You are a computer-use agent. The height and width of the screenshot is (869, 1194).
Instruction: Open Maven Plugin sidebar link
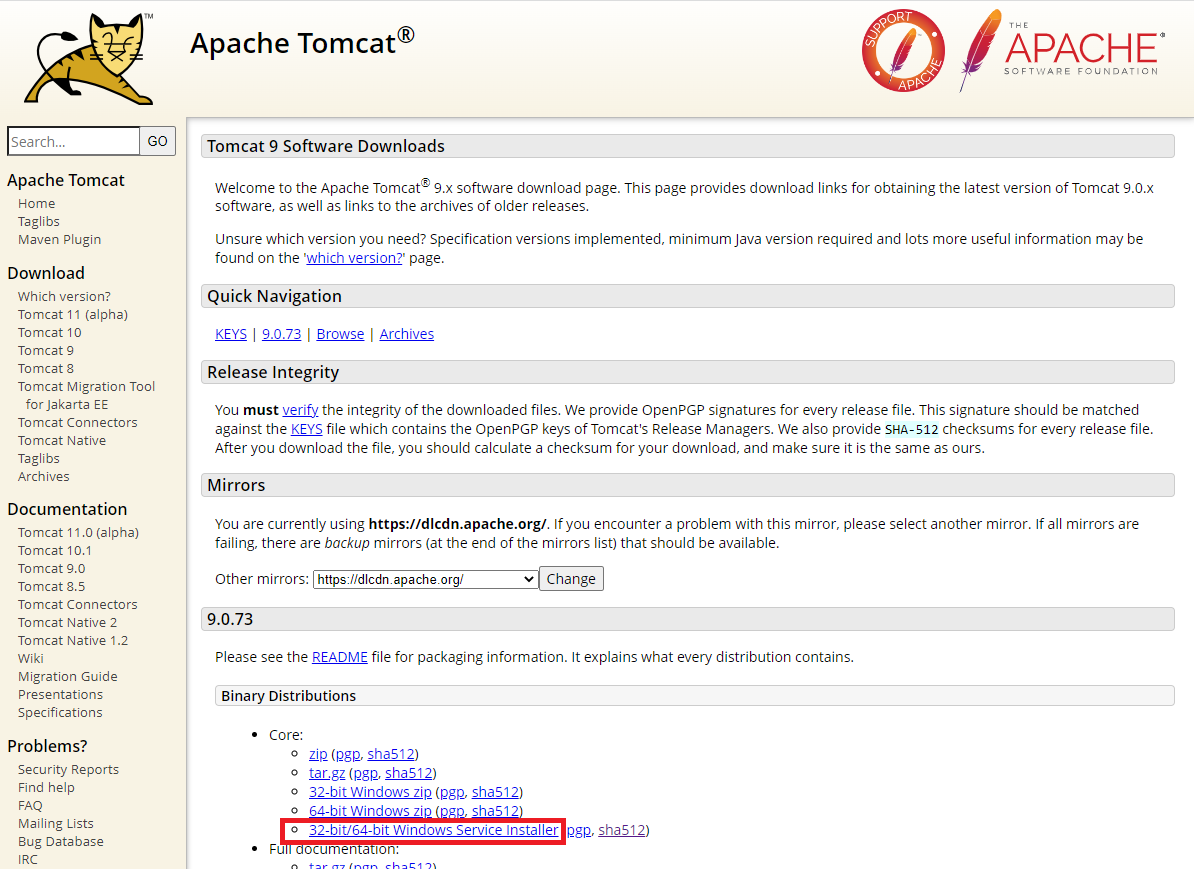(59, 239)
